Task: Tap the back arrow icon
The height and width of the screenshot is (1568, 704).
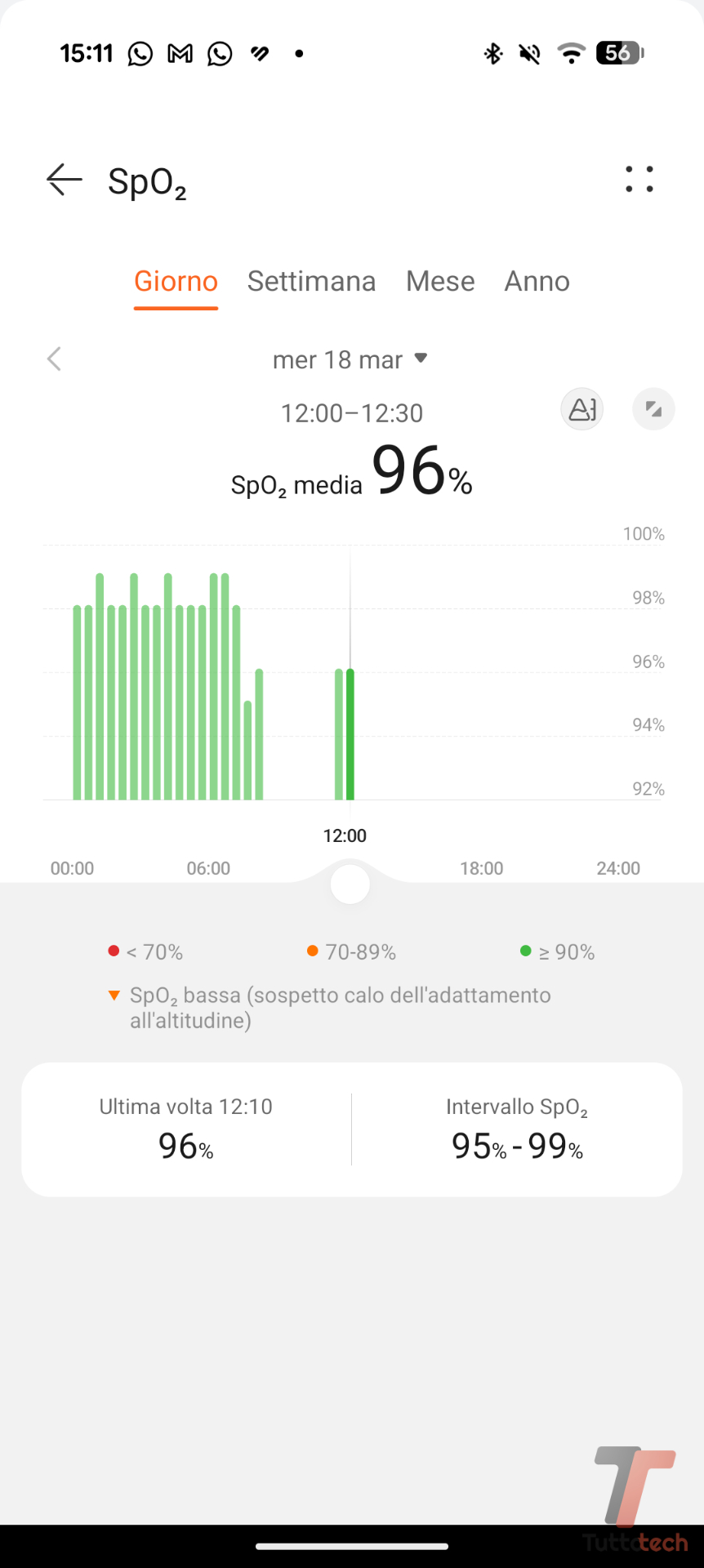Action: pyautogui.click(x=65, y=180)
